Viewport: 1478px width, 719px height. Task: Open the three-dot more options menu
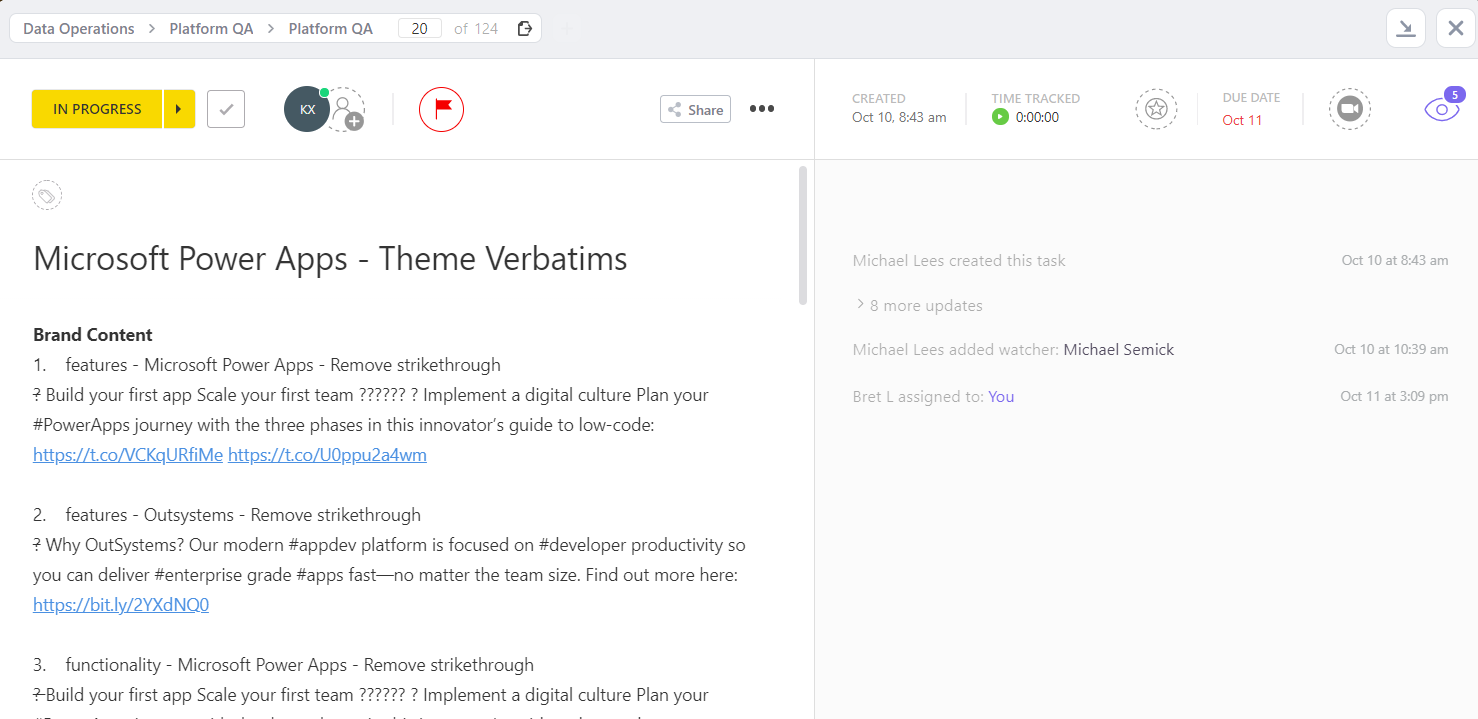tap(762, 109)
